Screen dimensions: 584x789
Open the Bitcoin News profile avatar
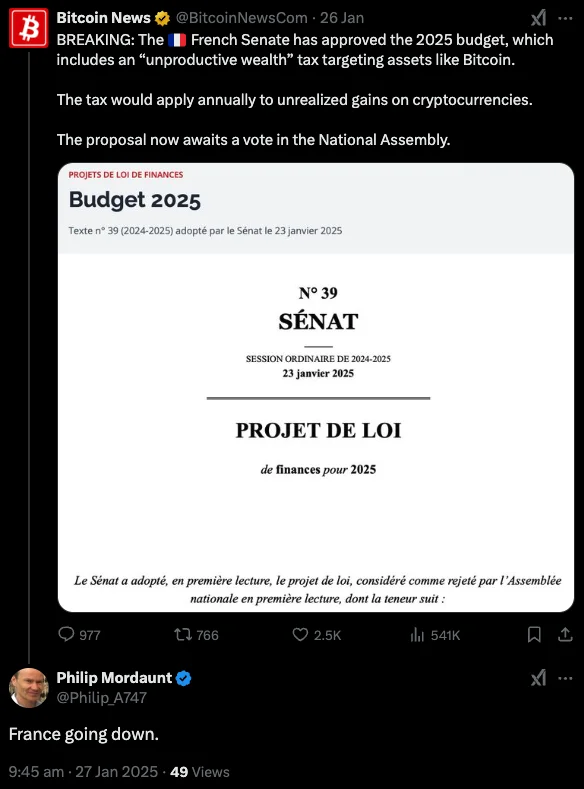pos(29,28)
